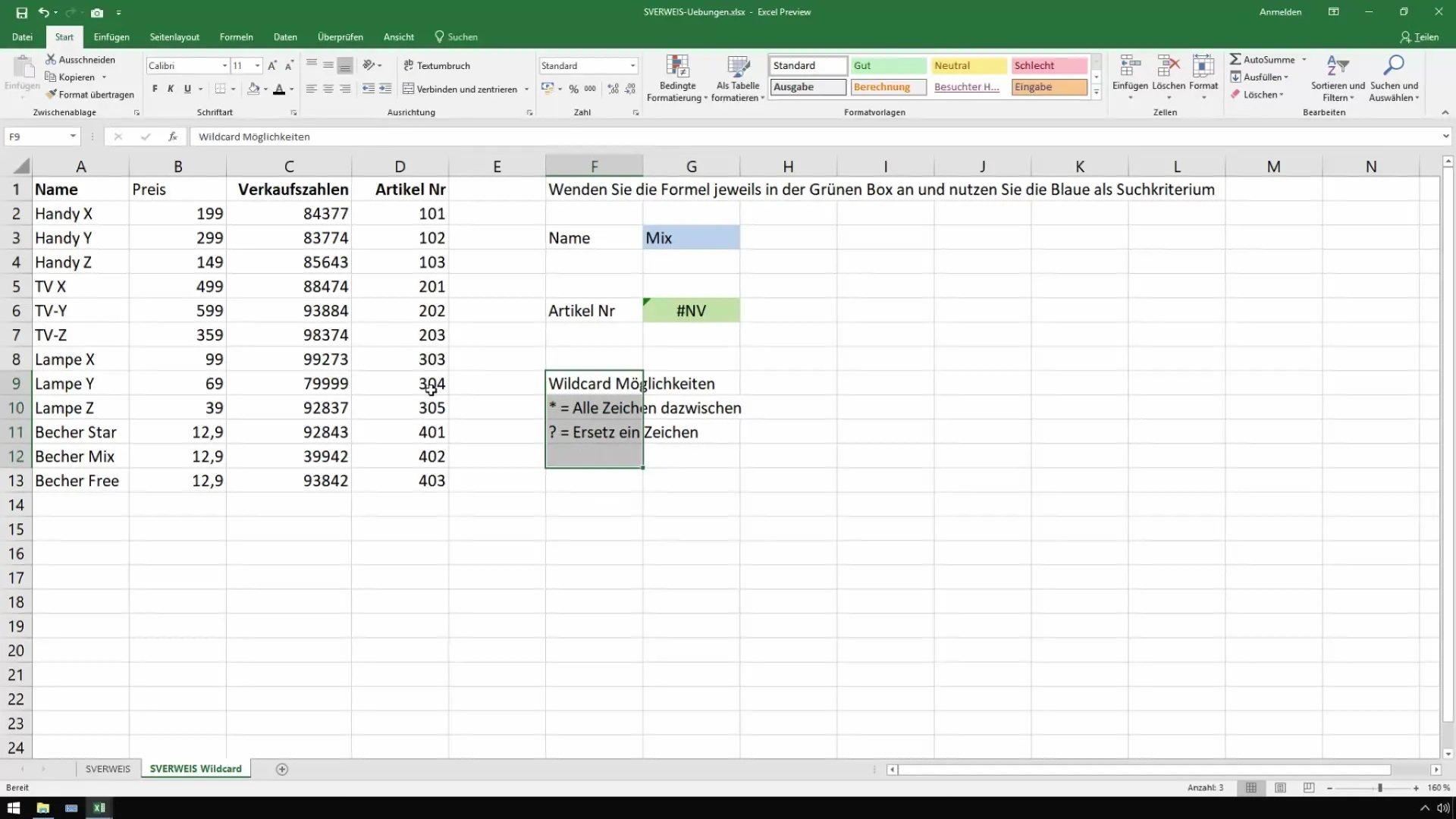This screenshot has width=1456, height=819.
Task: Apply percent number format
Action: pos(574,89)
